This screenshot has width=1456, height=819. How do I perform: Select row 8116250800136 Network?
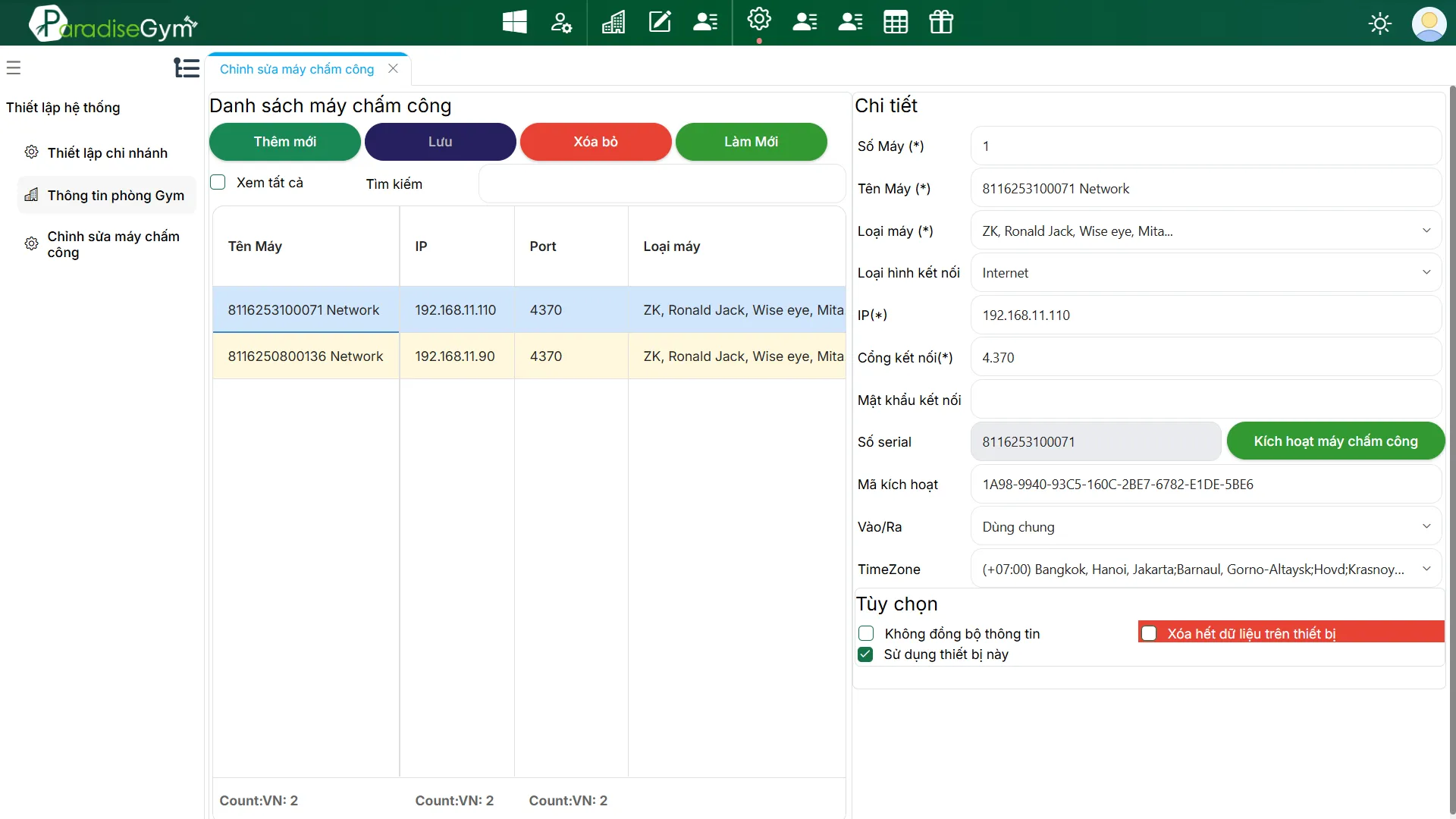tap(529, 356)
